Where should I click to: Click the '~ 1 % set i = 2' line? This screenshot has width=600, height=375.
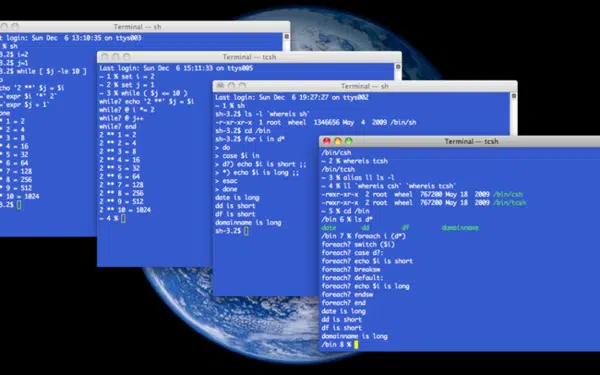click(x=127, y=77)
